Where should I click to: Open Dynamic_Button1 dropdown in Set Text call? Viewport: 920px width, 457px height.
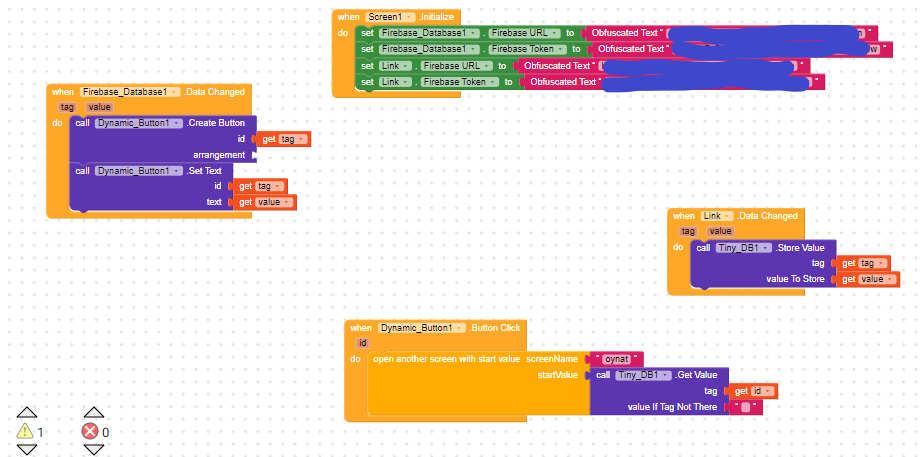click(x=138, y=171)
